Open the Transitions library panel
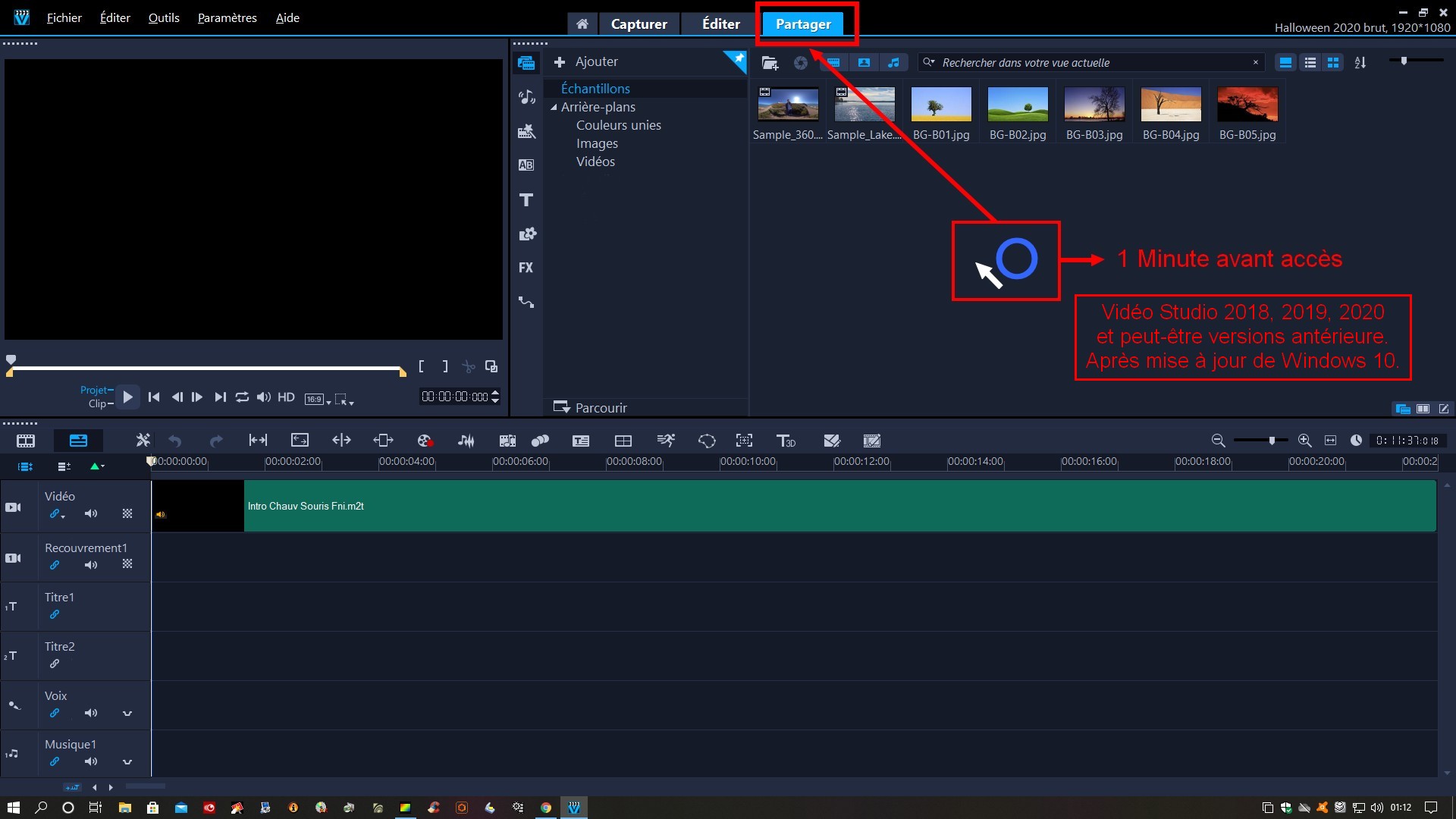 [x=526, y=165]
